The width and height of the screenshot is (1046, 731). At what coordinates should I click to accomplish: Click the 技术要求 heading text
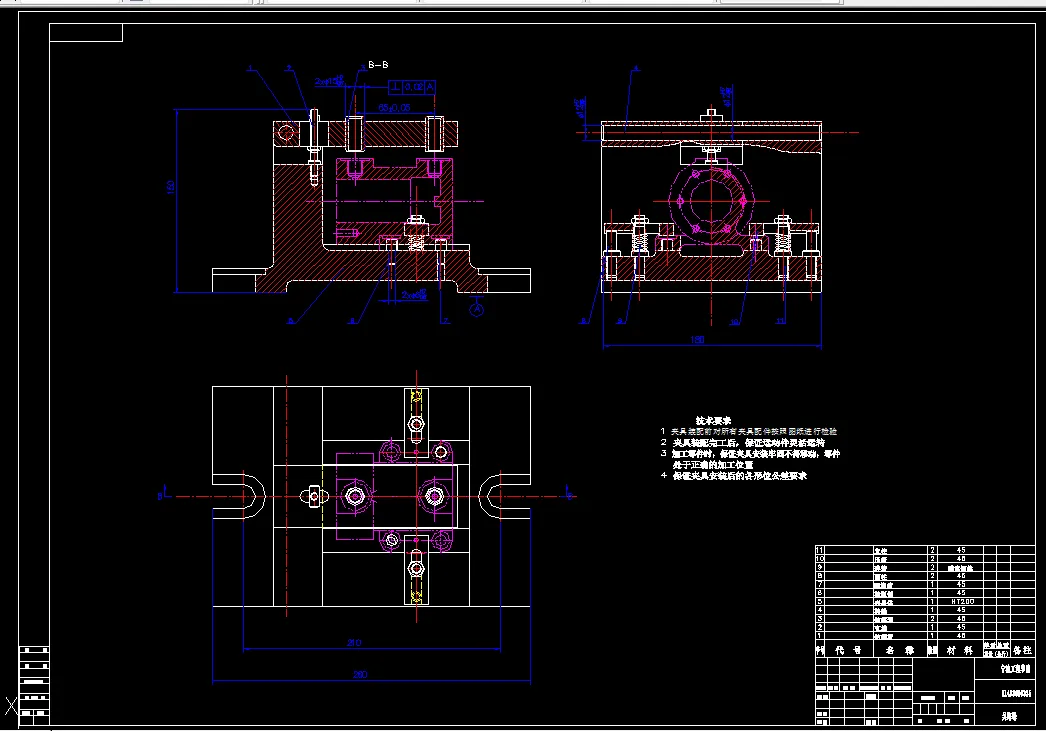[714, 420]
